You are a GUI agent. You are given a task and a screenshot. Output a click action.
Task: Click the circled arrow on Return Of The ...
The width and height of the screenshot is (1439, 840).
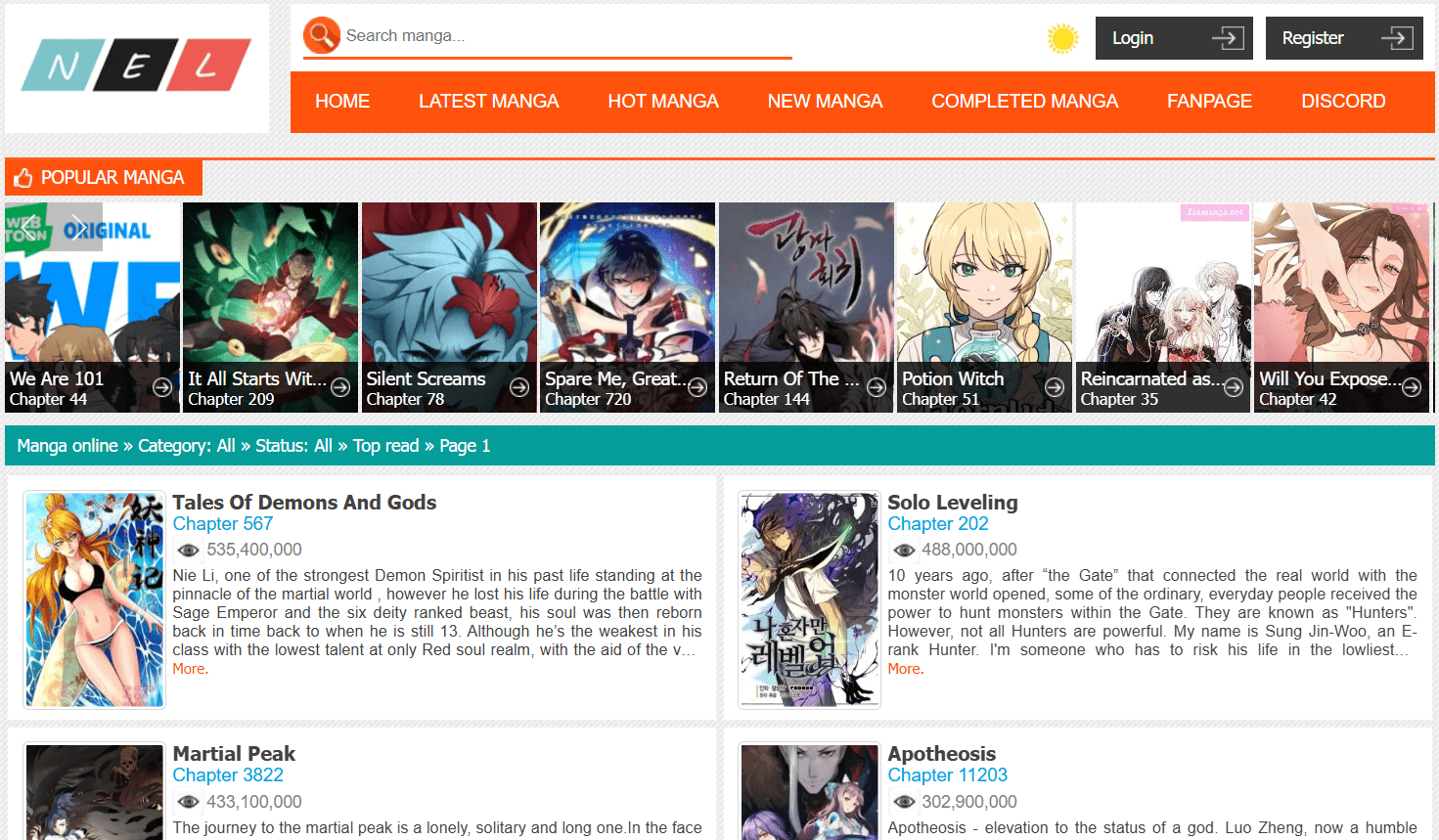point(877,387)
